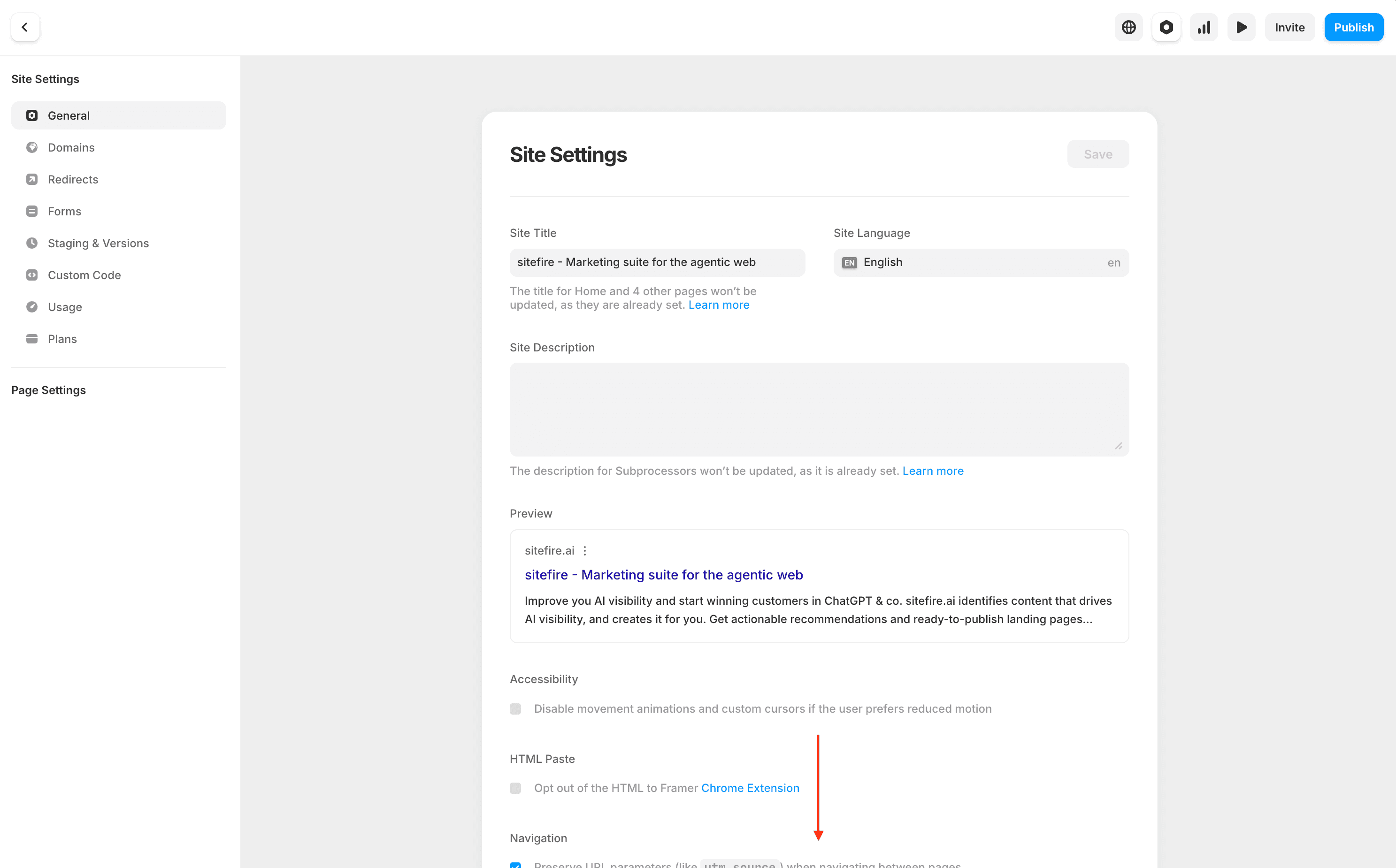Image resolution: width=1396 pixels, height=868 pixels.
Task: Select the Domains icon in the sidebar
Action: [x=32, y=147]
